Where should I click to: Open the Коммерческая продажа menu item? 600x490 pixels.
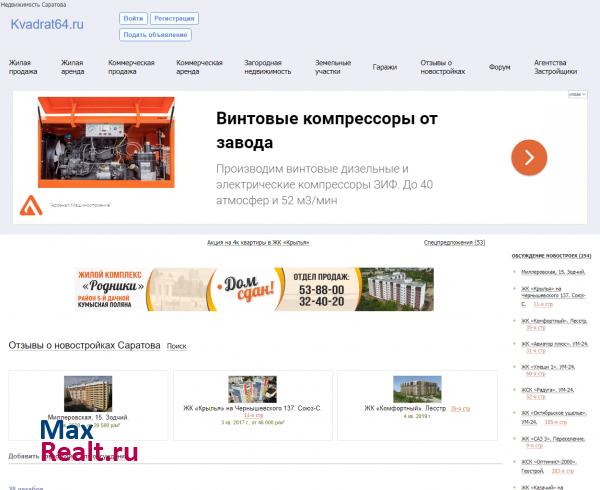click(131, 67)
